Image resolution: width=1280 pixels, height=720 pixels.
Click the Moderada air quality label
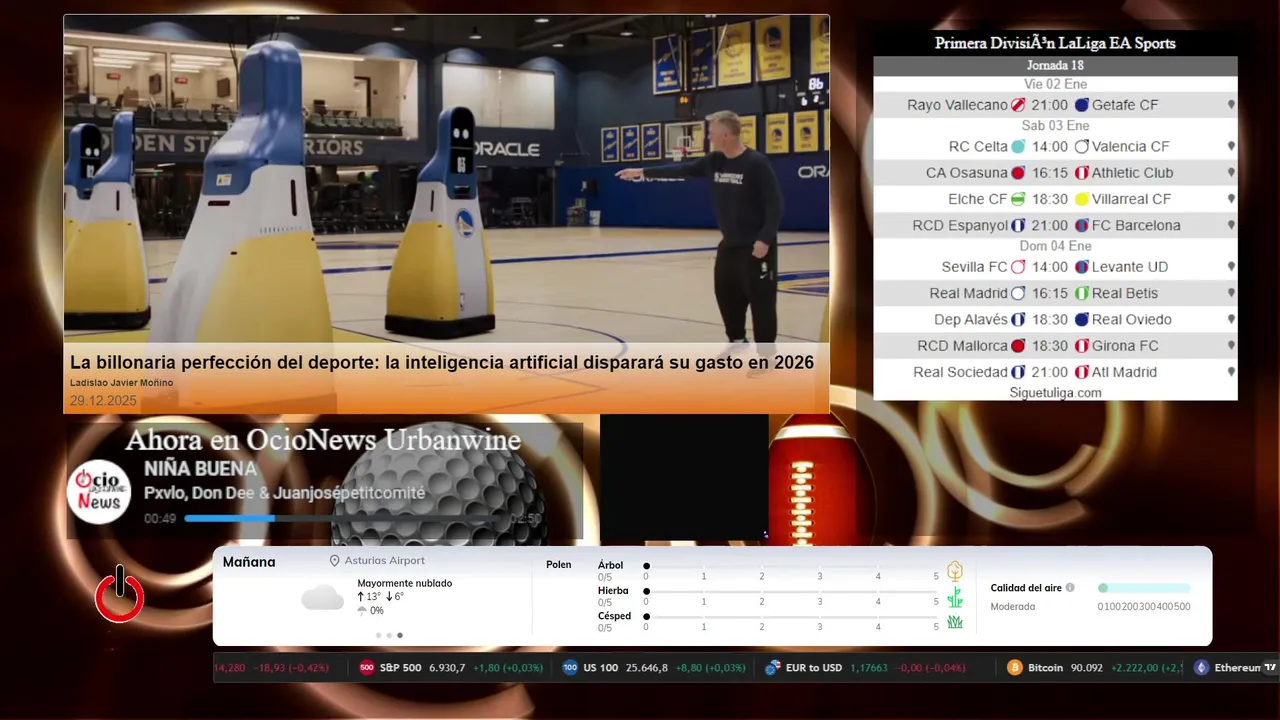pyautogui.click(x=1013, y=607)
